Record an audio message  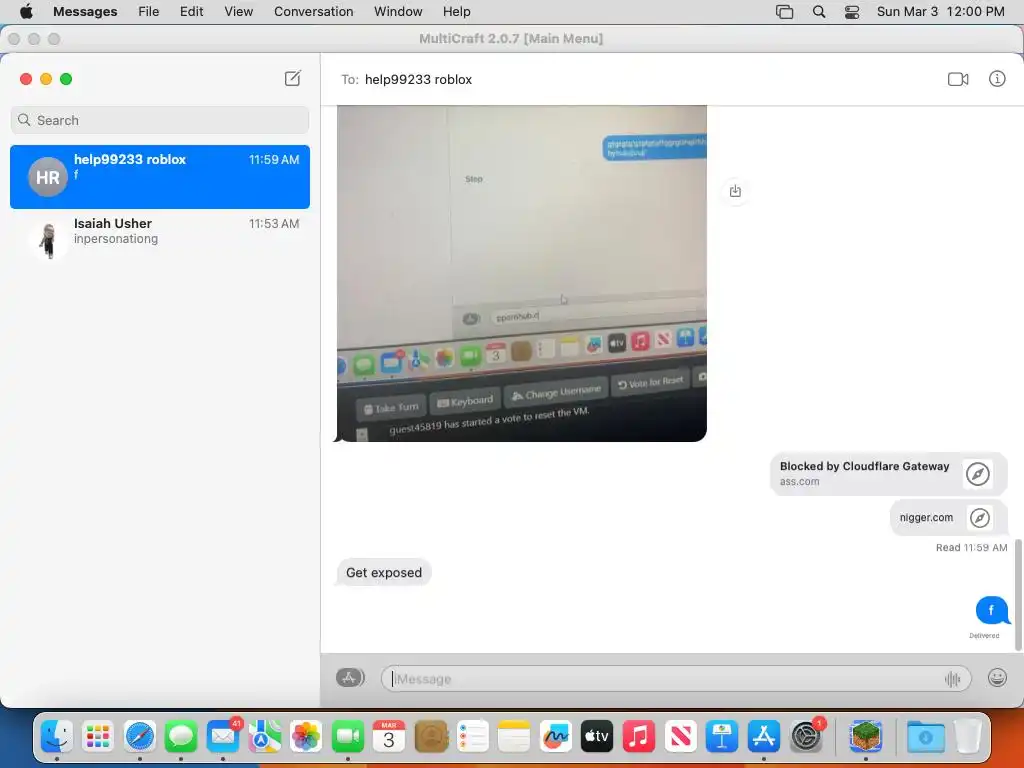[x=952, y=679]
